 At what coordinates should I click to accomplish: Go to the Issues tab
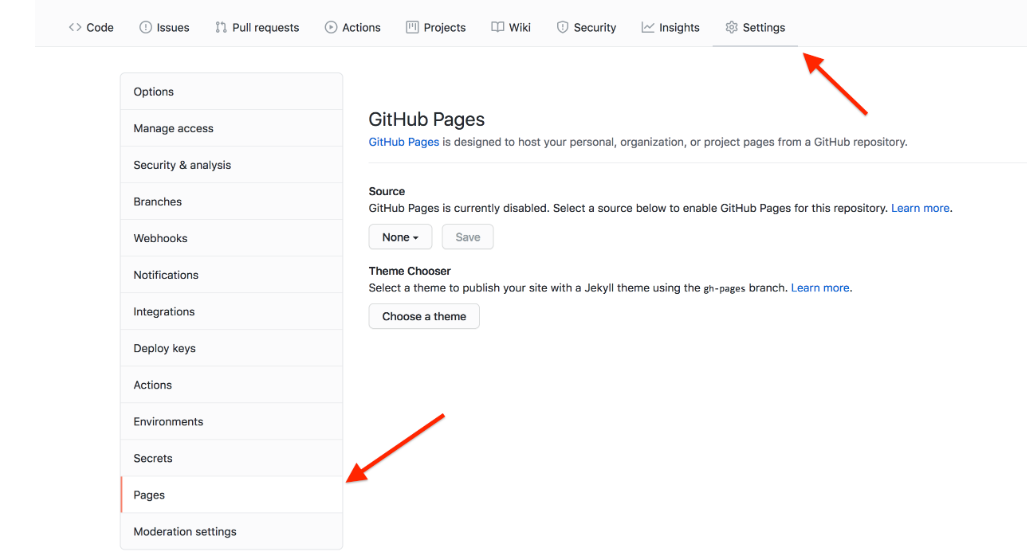coord(164,28)
